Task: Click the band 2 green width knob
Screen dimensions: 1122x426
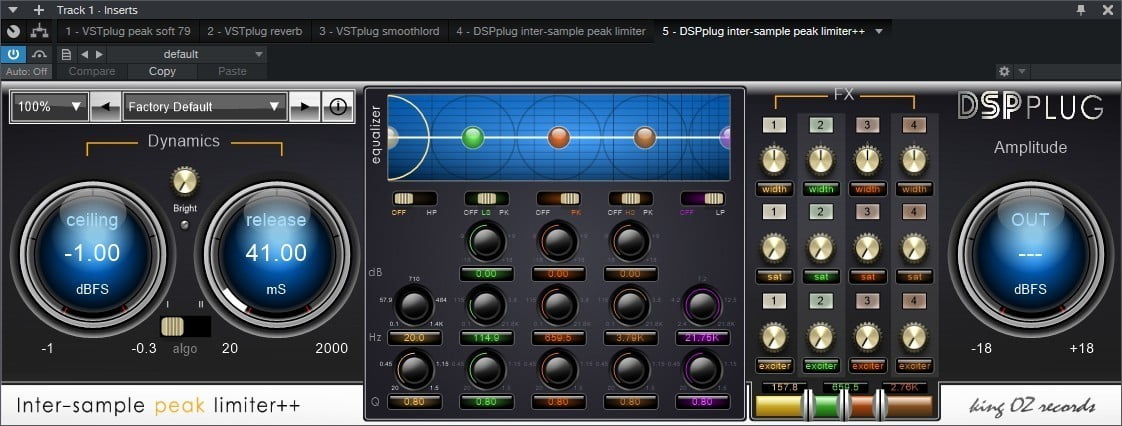Action: (821, 160)
